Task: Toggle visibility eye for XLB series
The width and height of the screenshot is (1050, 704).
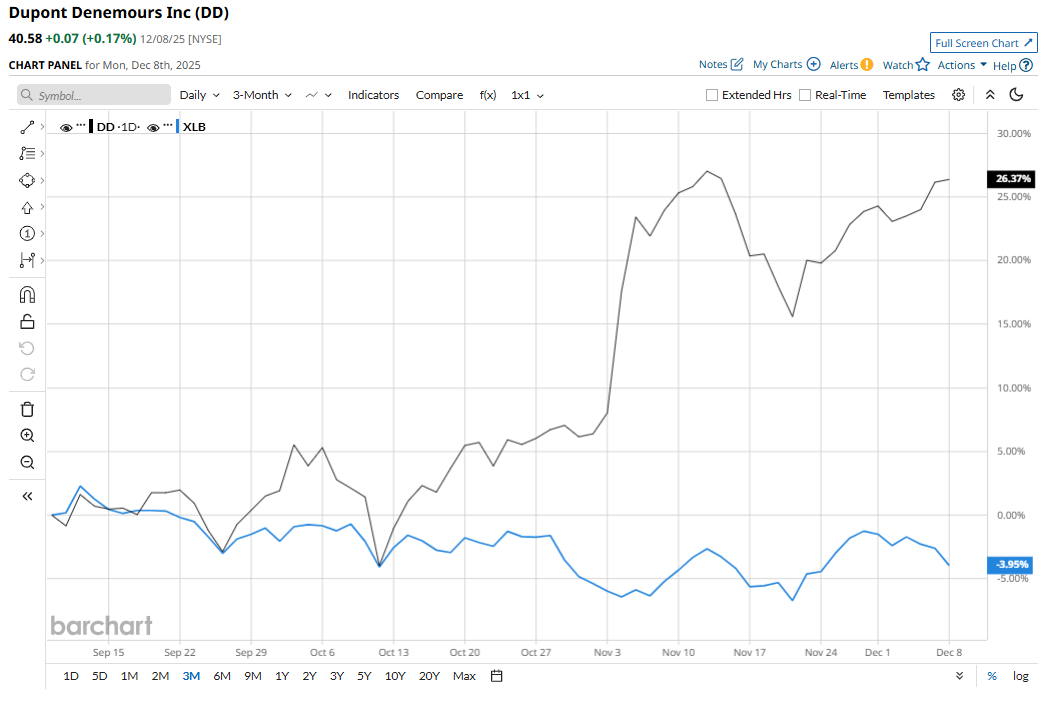Action: [x=153, y=127]
